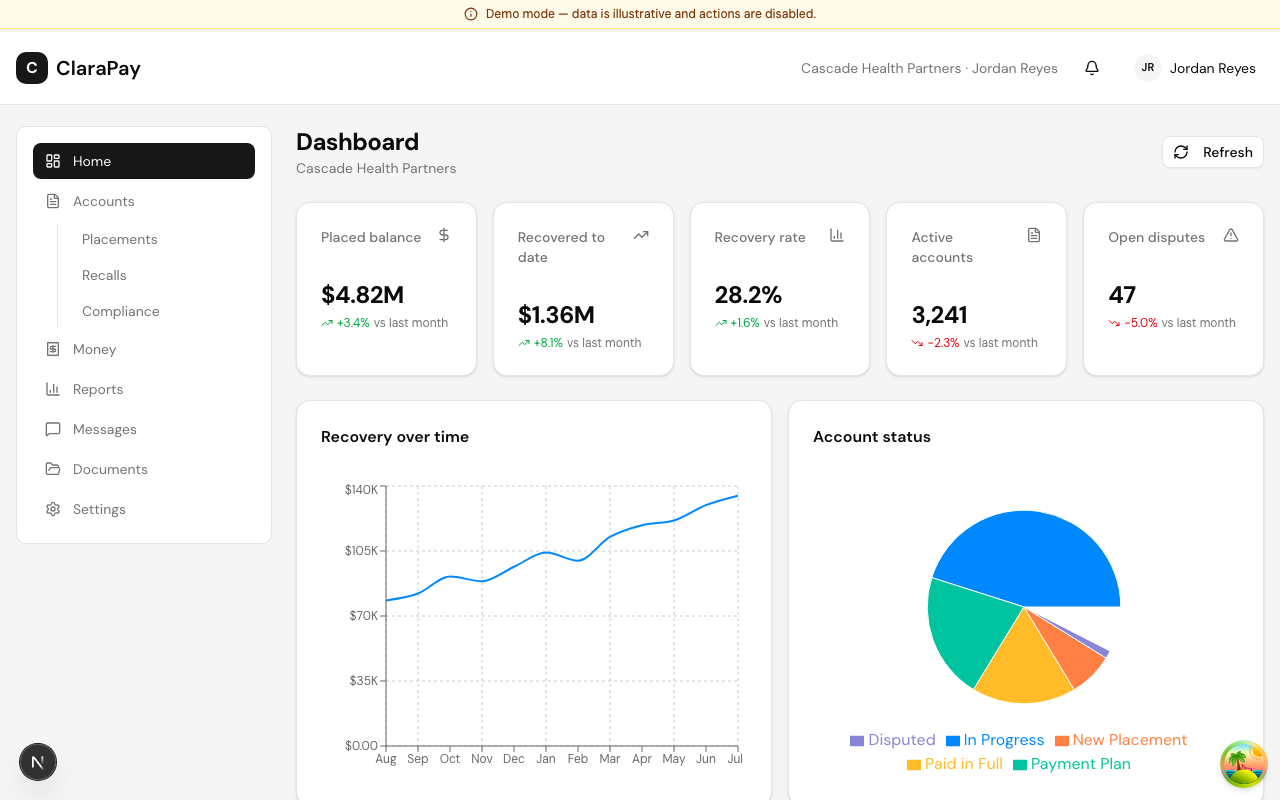This screenshot has width=1280, height=800.
Task: Open the Messages section
Action: coord(144,429)
